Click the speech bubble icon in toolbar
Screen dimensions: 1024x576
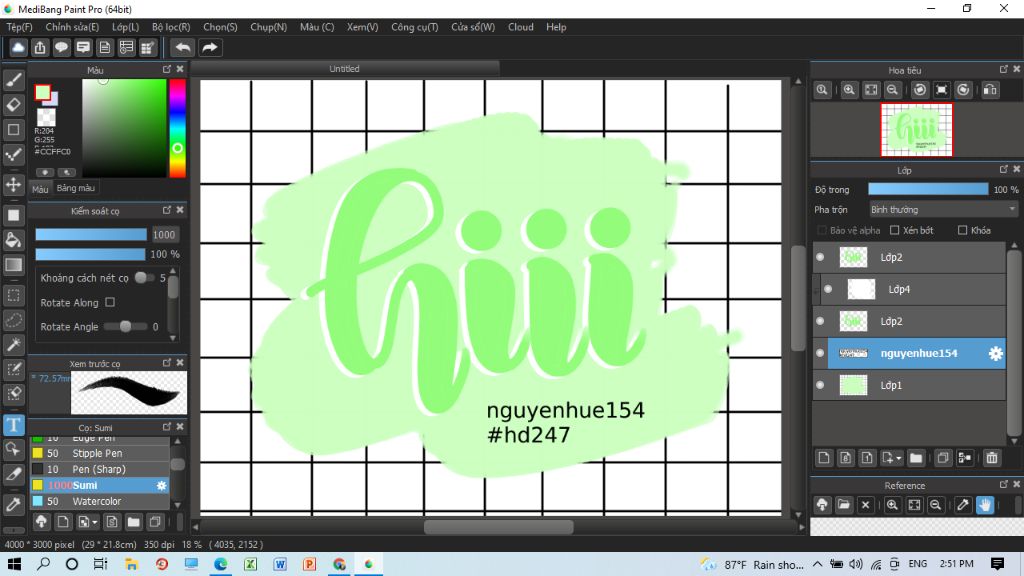(61, 48)
